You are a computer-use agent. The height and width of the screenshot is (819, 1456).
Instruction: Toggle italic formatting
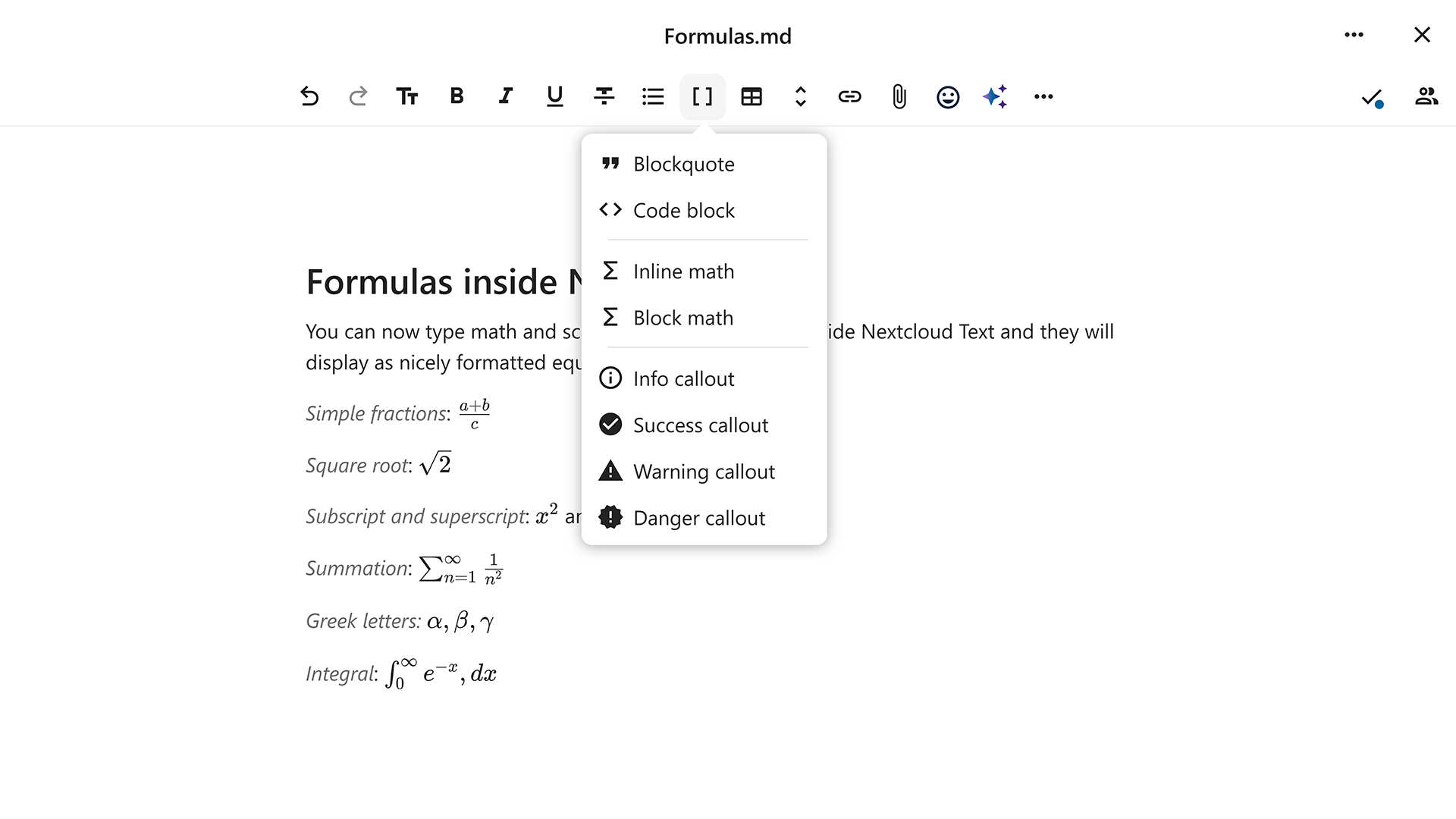click(505, 96)
